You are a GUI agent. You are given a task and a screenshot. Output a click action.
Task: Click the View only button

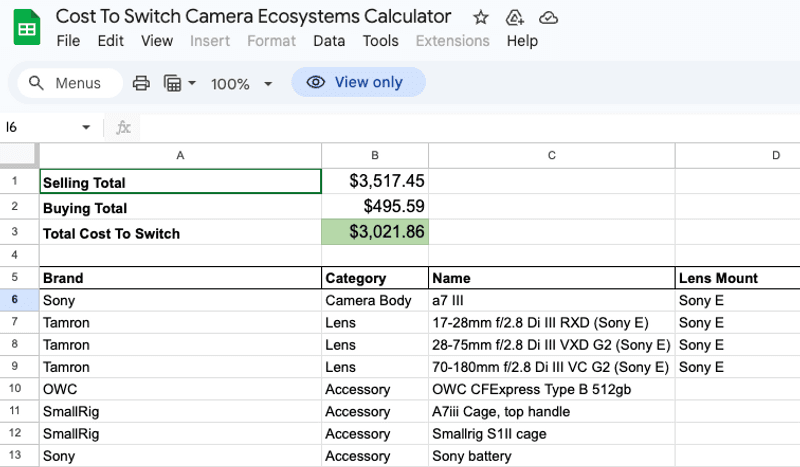tap(359, 82)
